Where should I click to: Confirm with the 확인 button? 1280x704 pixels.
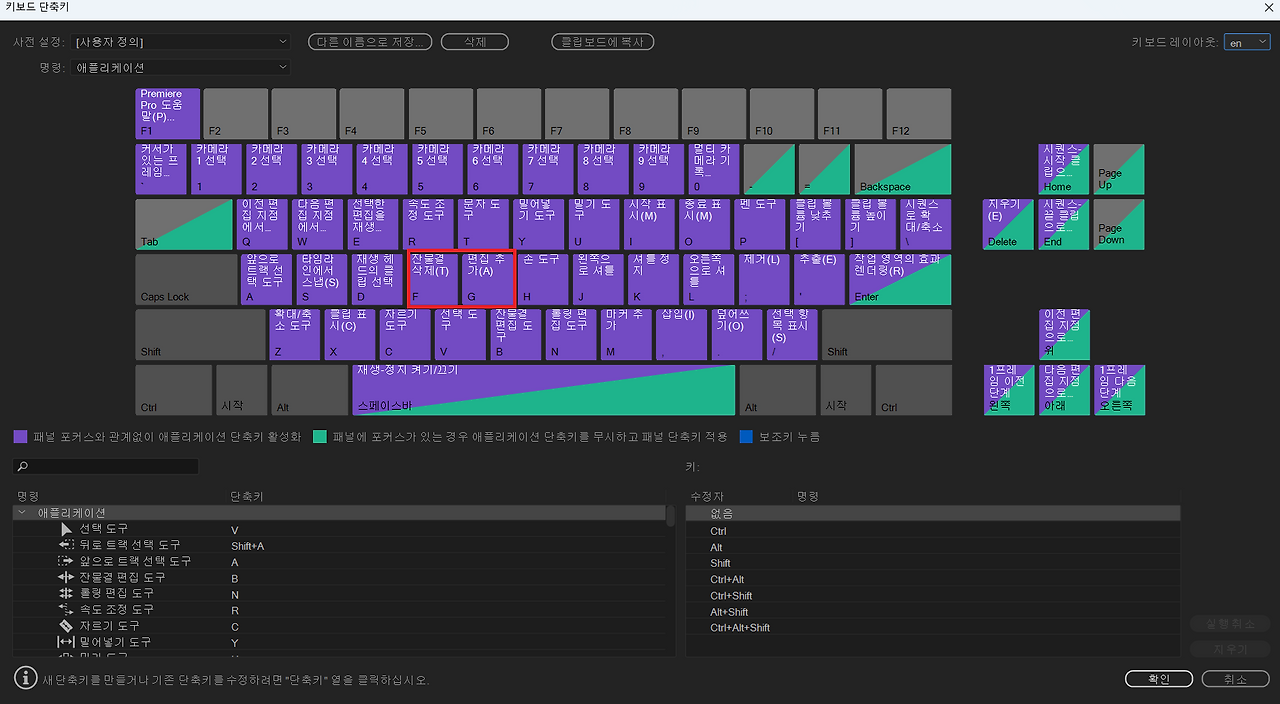point(1159,679)
